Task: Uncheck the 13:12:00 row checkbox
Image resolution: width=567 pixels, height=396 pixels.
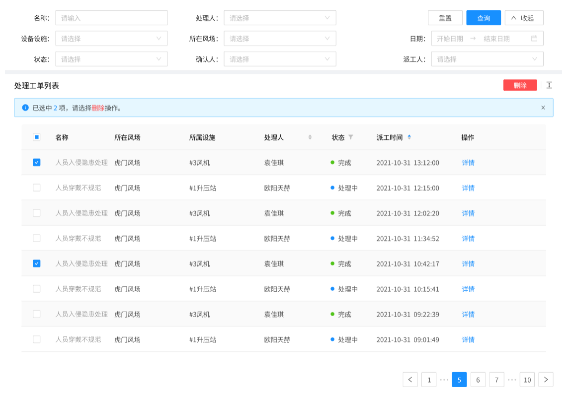Action: tap(37, 162)
